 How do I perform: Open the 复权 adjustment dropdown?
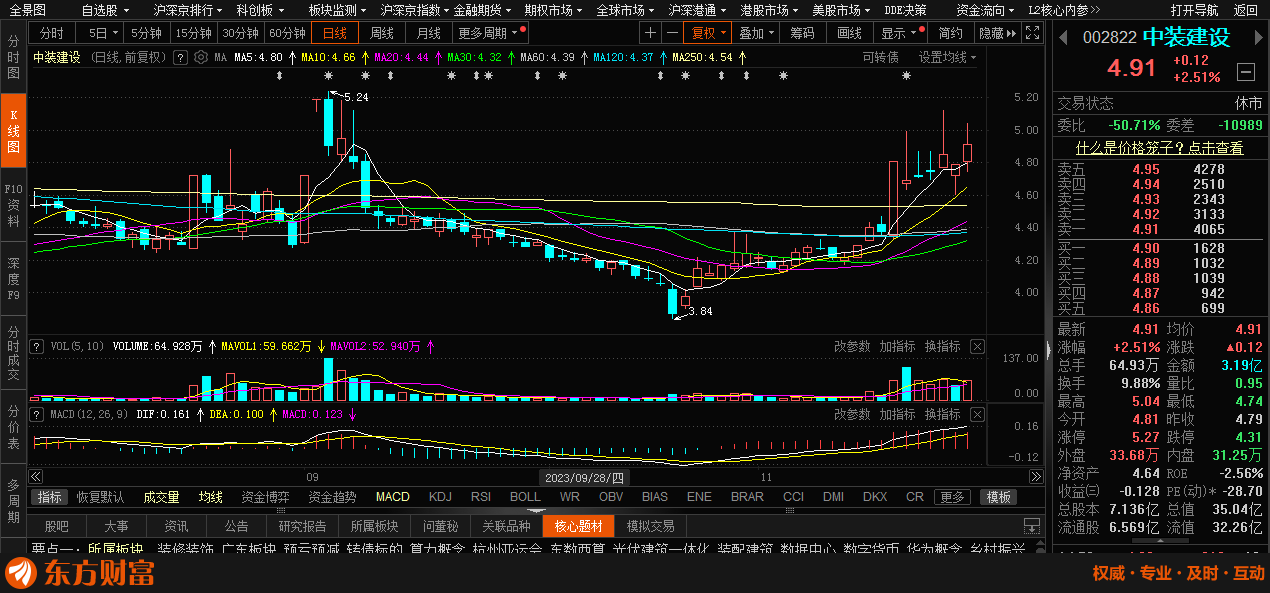pyautogui.click(x=709, y=33)
